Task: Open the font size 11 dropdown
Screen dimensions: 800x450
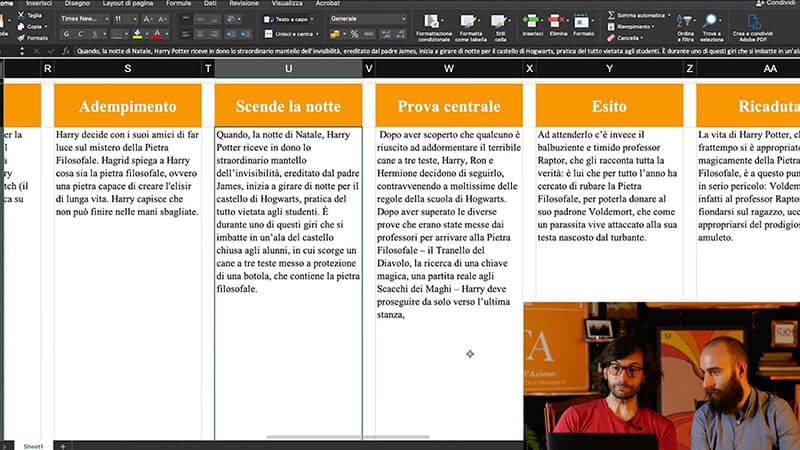Action: tap(135, 19)
